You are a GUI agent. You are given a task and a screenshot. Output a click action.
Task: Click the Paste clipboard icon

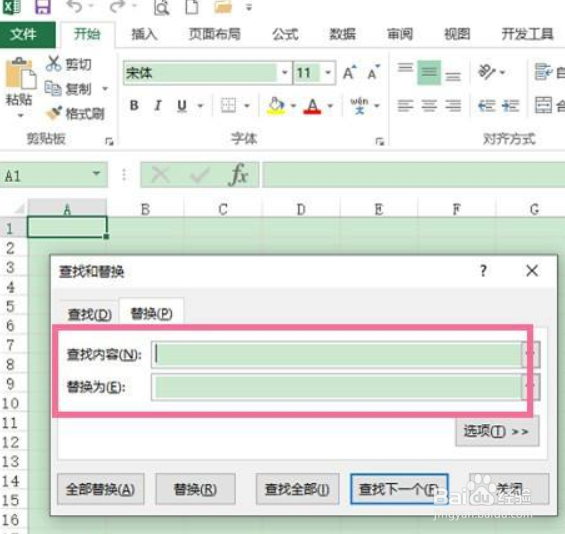[20, 74]
